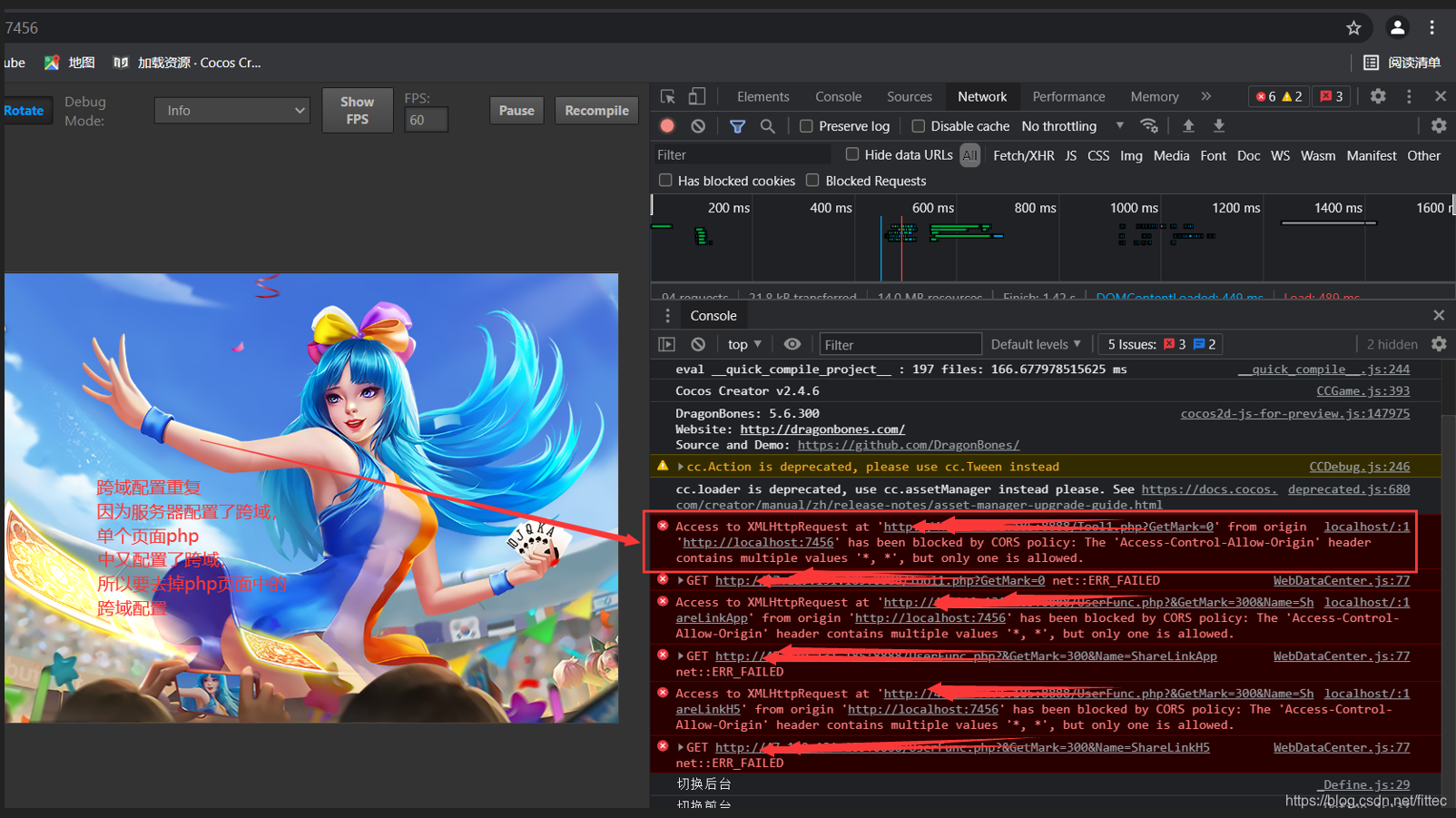Screen dimensions: 1456x818
Task: Show the console sidebar
Action: [667, 344]
